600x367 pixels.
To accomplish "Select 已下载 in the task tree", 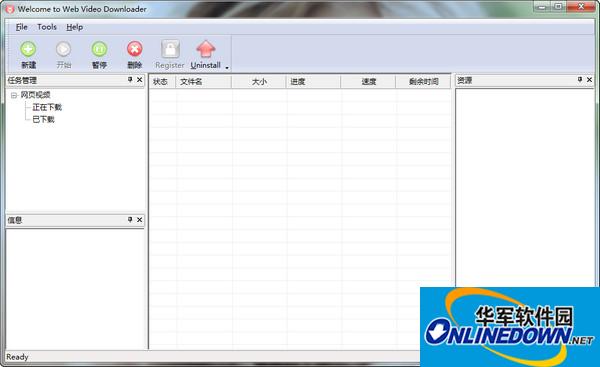I will coord(43,119).
